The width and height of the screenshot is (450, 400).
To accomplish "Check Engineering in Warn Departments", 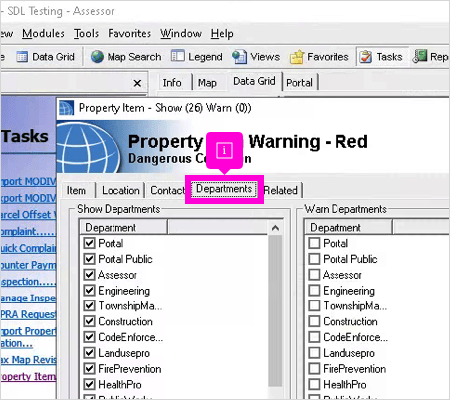I will 314,290.
